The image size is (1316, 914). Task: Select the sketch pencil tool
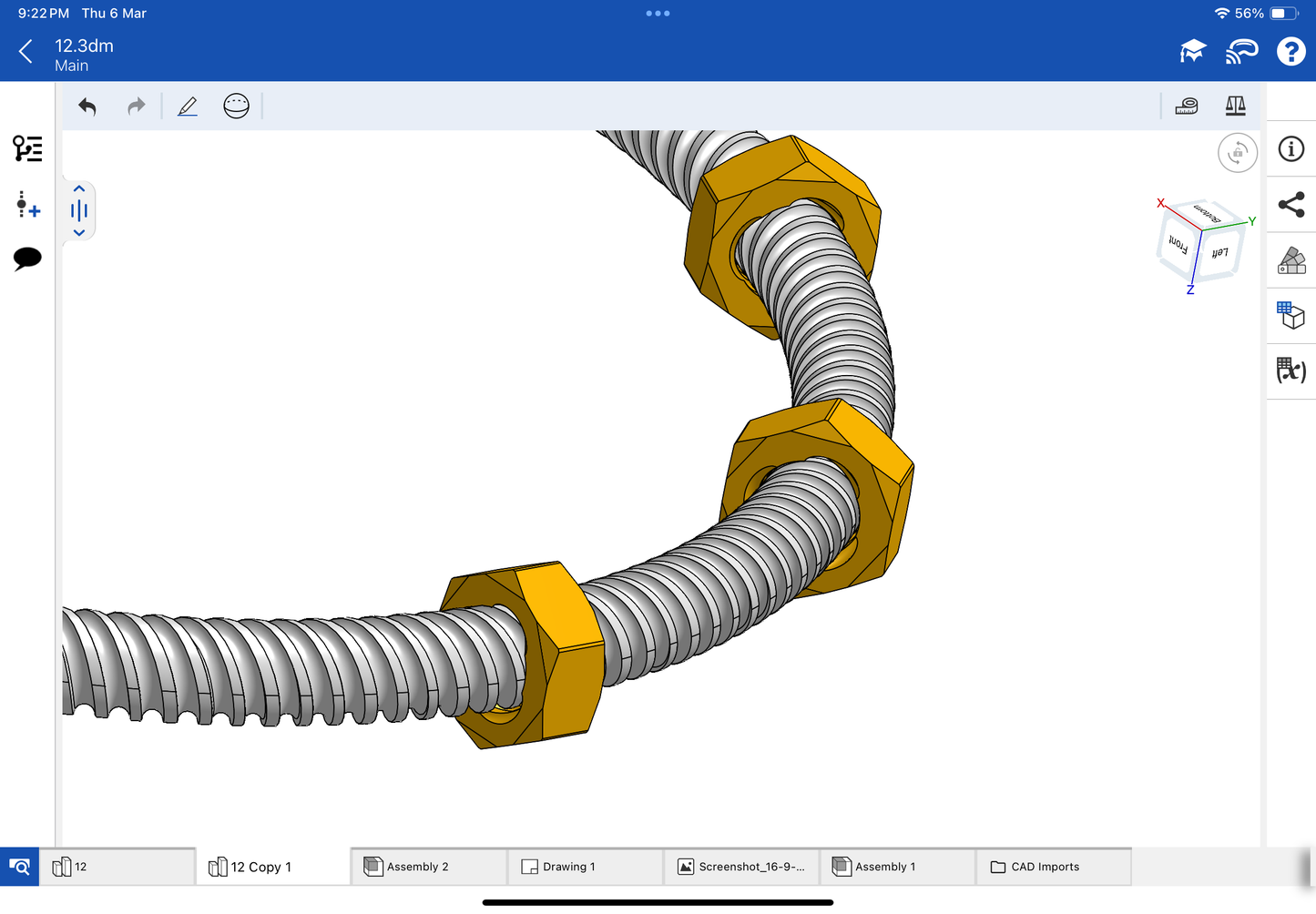[x=188, y=107]
